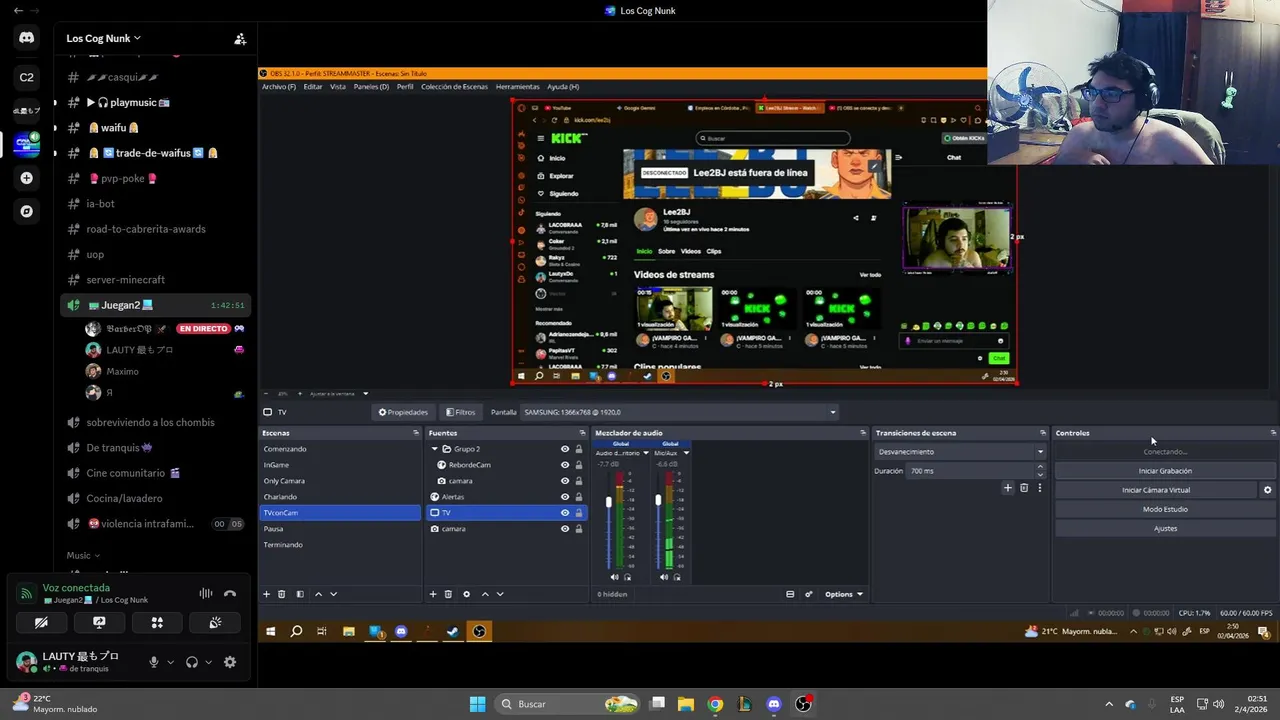Remove selected source with Fuentes trash icon
Screen dimensions: 1280x720
(x=448, y=594)
